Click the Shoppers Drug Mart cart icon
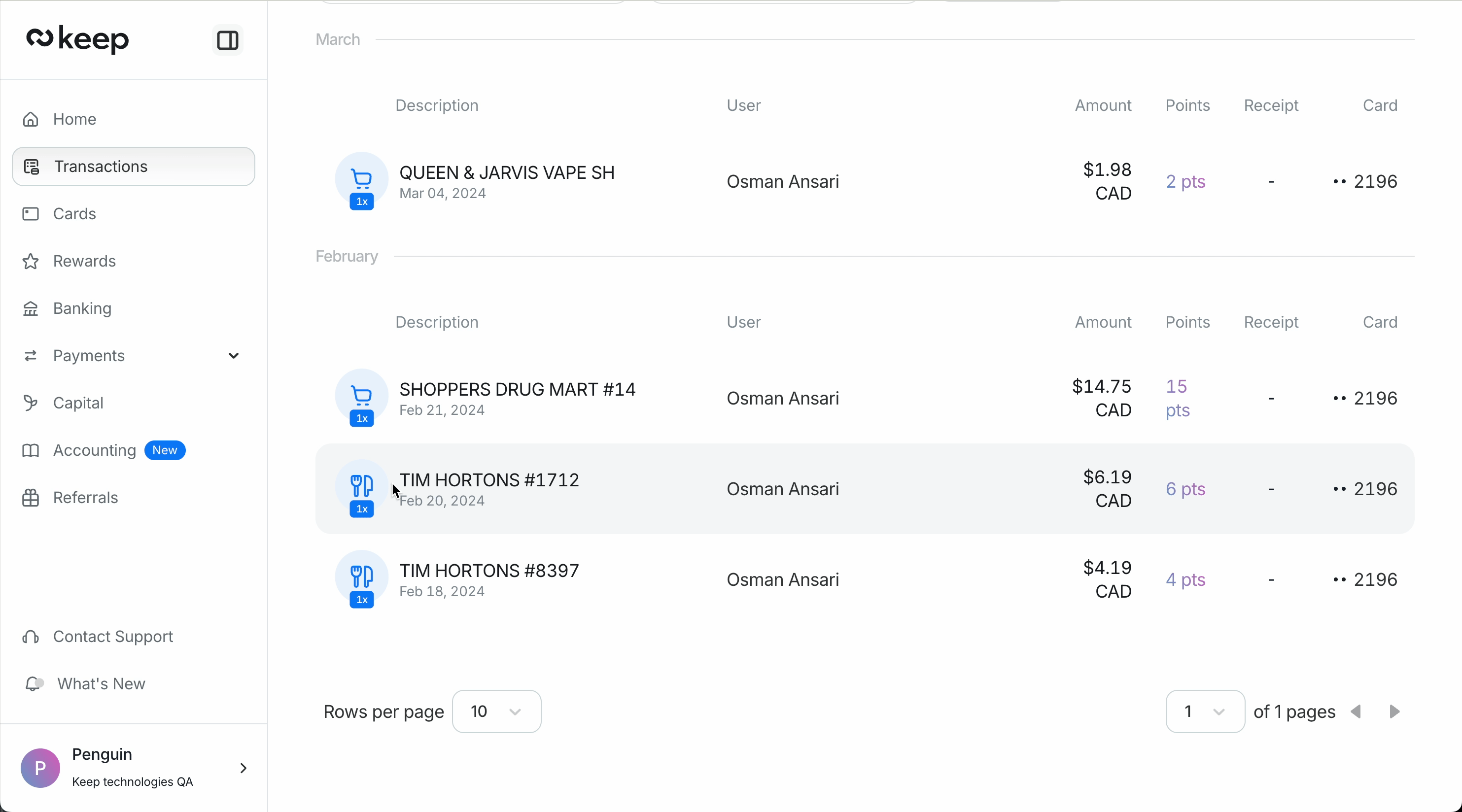1462x812 pixels. point(361,396)
